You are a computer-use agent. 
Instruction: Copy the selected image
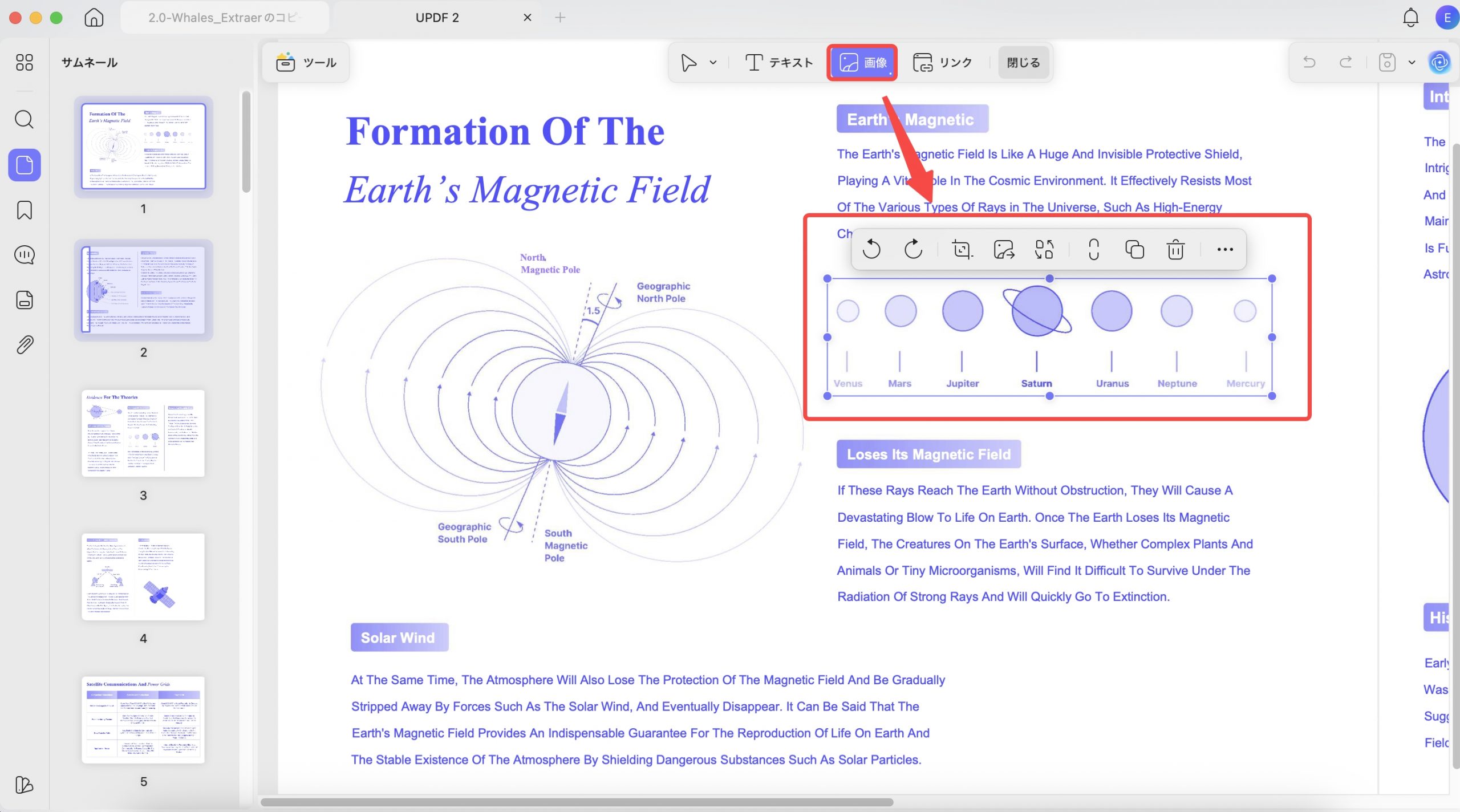1134,249
